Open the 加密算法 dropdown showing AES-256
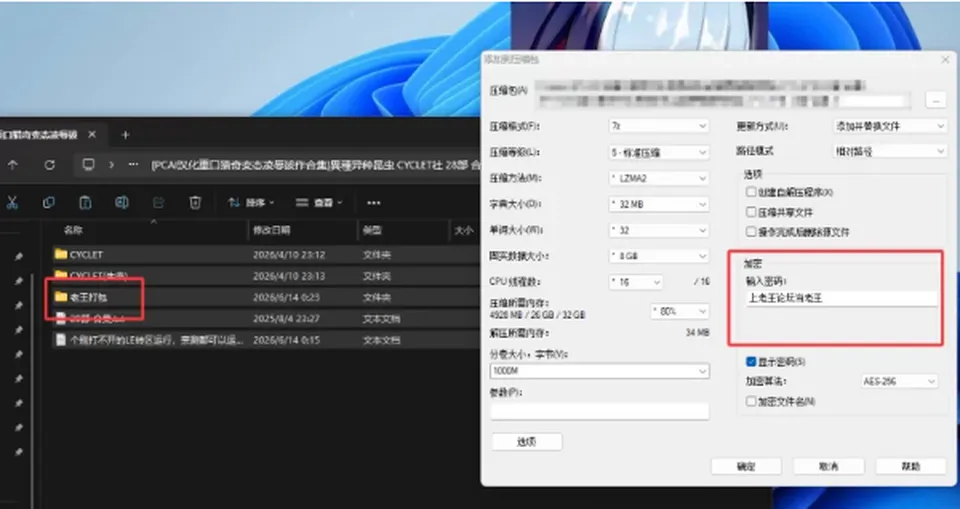Screen dimensions: 960x509 tap(899, 381)
